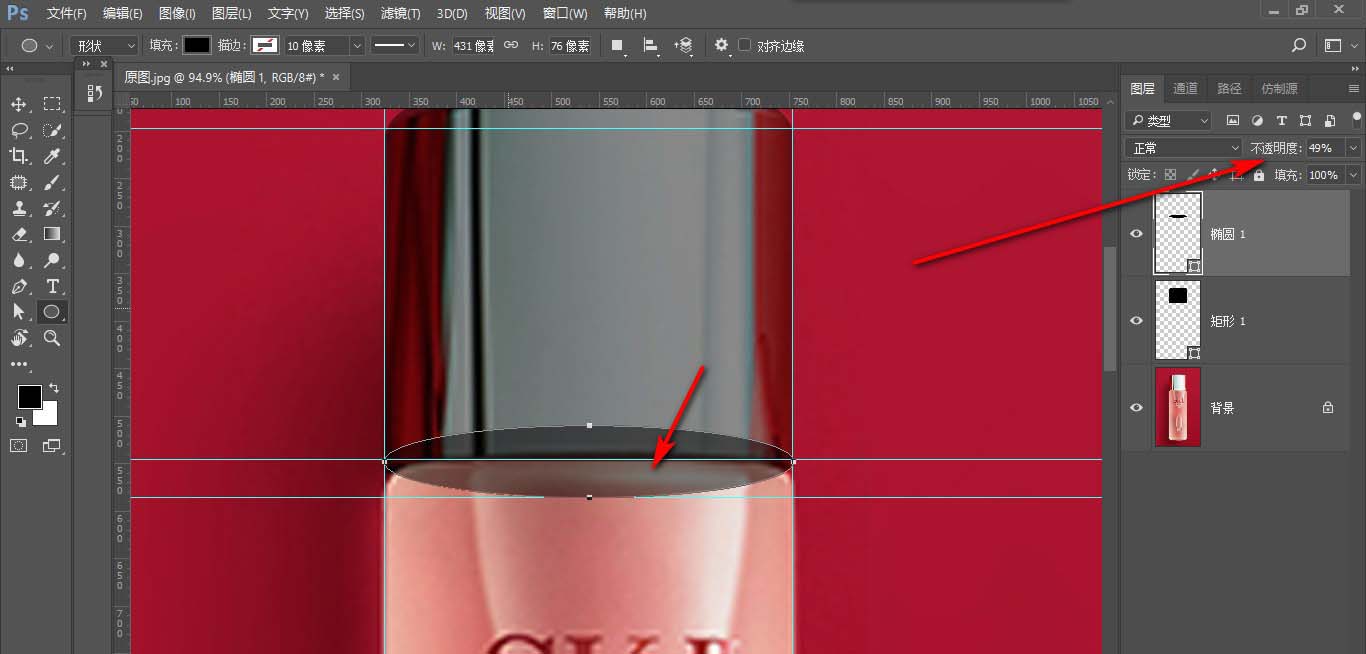This screenshot has width=1366, height=654.
Task: Select the Hand tool
Action: point(19,338)
